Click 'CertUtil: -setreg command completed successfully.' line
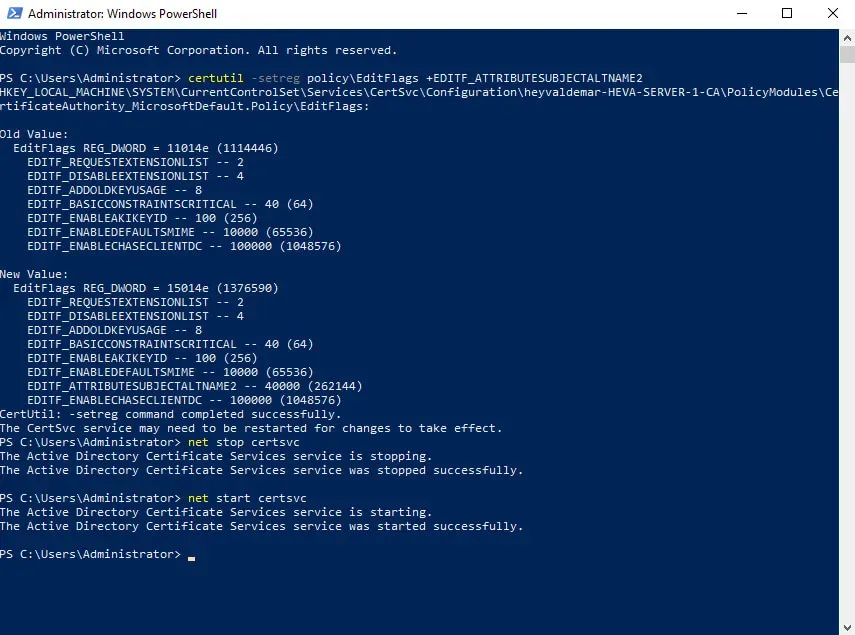 click(171, 414)
